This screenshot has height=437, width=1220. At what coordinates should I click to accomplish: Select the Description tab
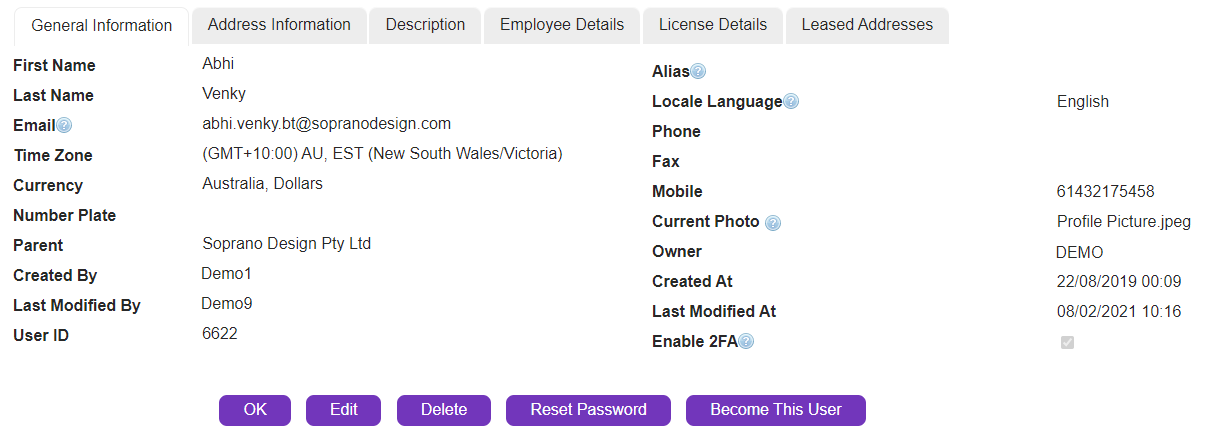425,25
